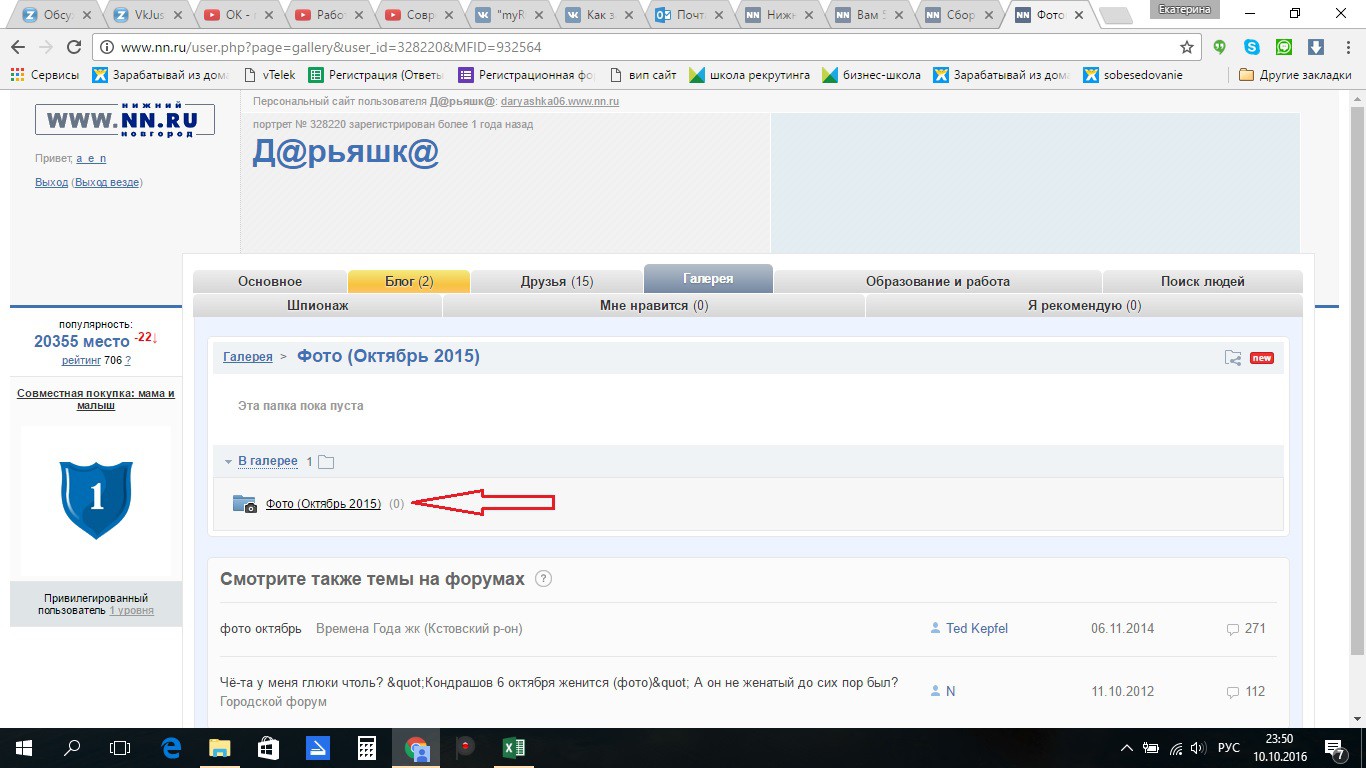The image size is (1366, 768).
Task: Select the 'Шпионаж' tab
Action: click(317, 305)
